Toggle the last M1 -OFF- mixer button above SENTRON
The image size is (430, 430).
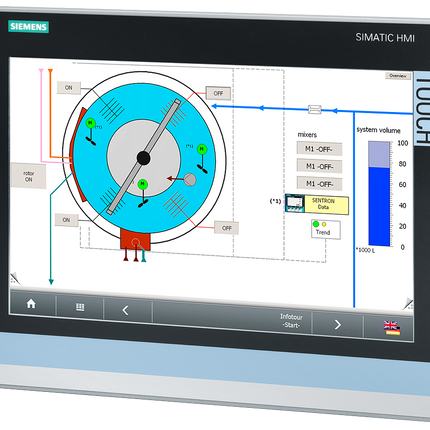pyautogui.click(x=319, y=184)
